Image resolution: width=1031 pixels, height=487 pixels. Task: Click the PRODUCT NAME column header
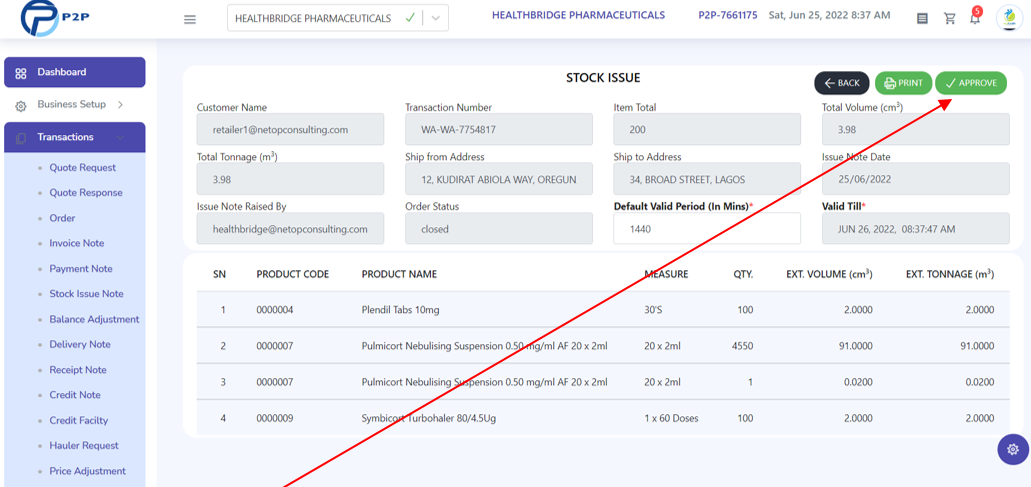pos(399,274)
